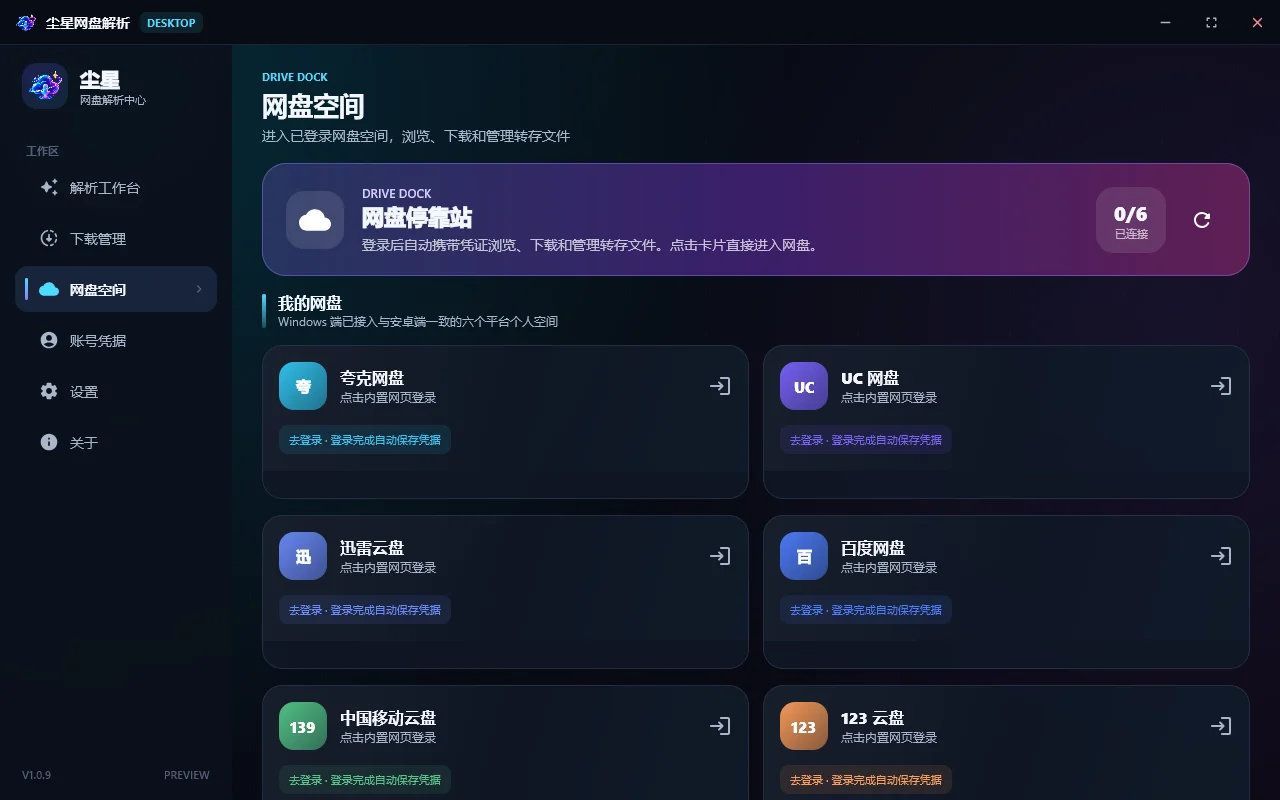Click 去登录 button on 中国移动云盘 card
Image resolution: width=1280 pixels, height=800 pixels.
click(x=365, y=780)
